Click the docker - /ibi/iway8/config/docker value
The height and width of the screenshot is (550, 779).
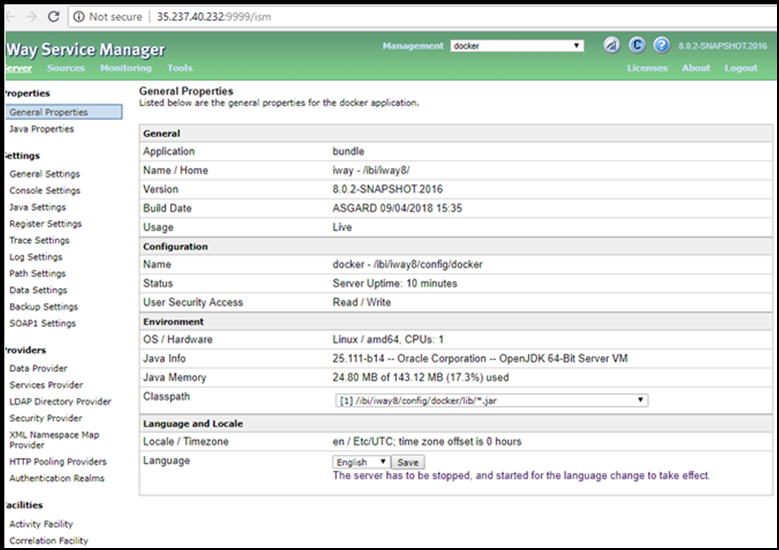407,264
